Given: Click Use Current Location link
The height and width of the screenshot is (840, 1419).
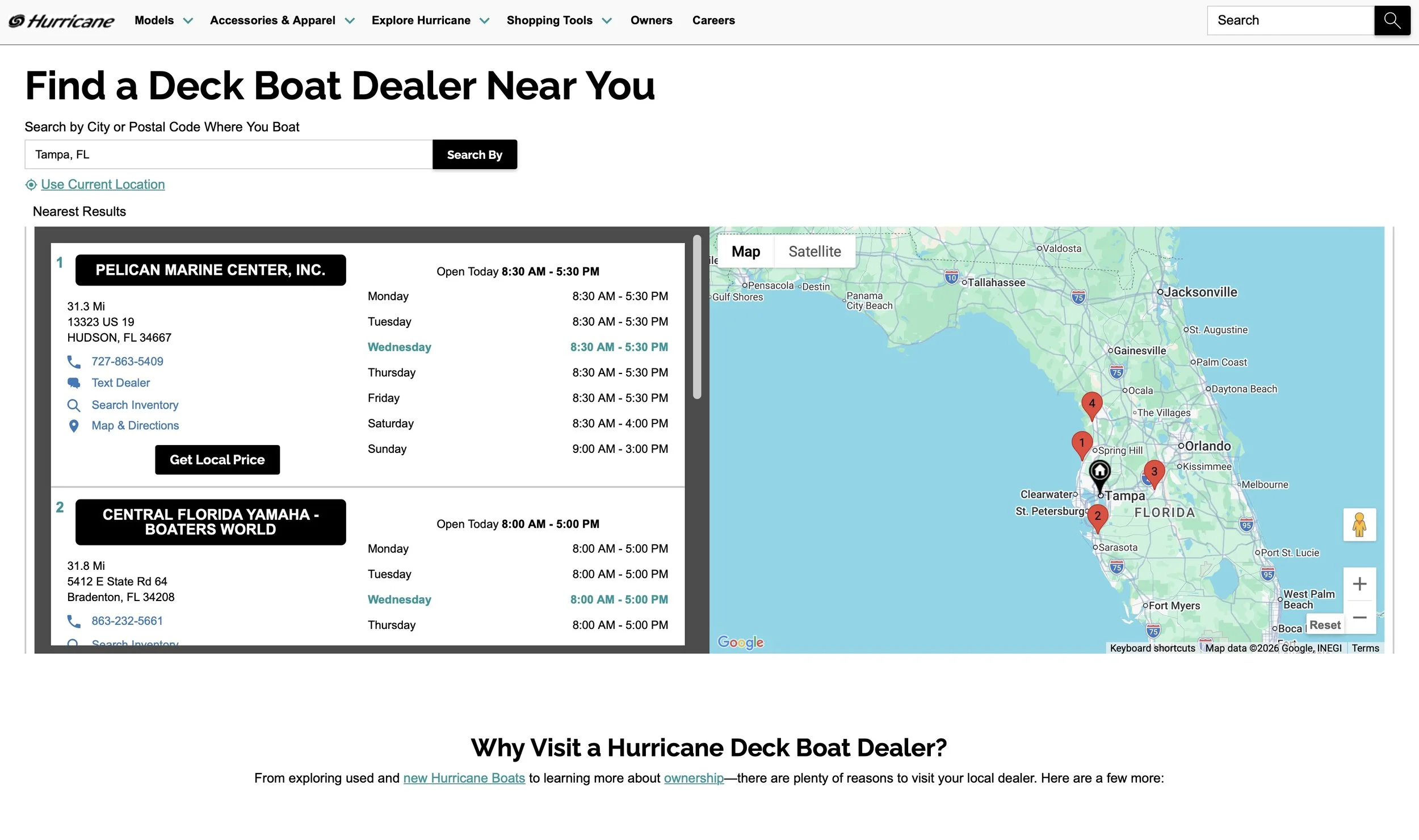Looking at the screenshot, I should pyautogui.click(x=103, y=184).
